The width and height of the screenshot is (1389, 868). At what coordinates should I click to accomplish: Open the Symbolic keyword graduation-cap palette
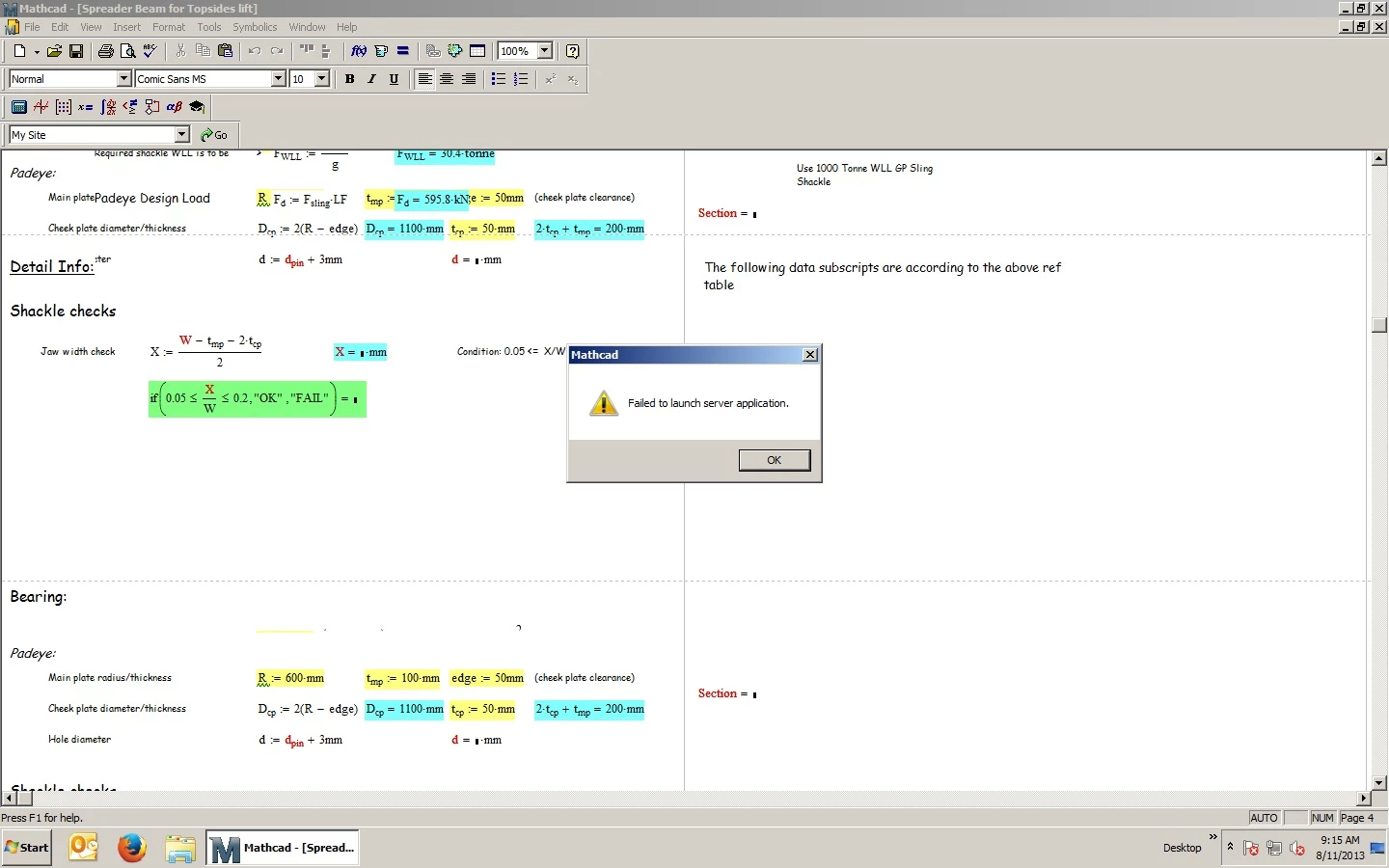(x=197, y=107)
